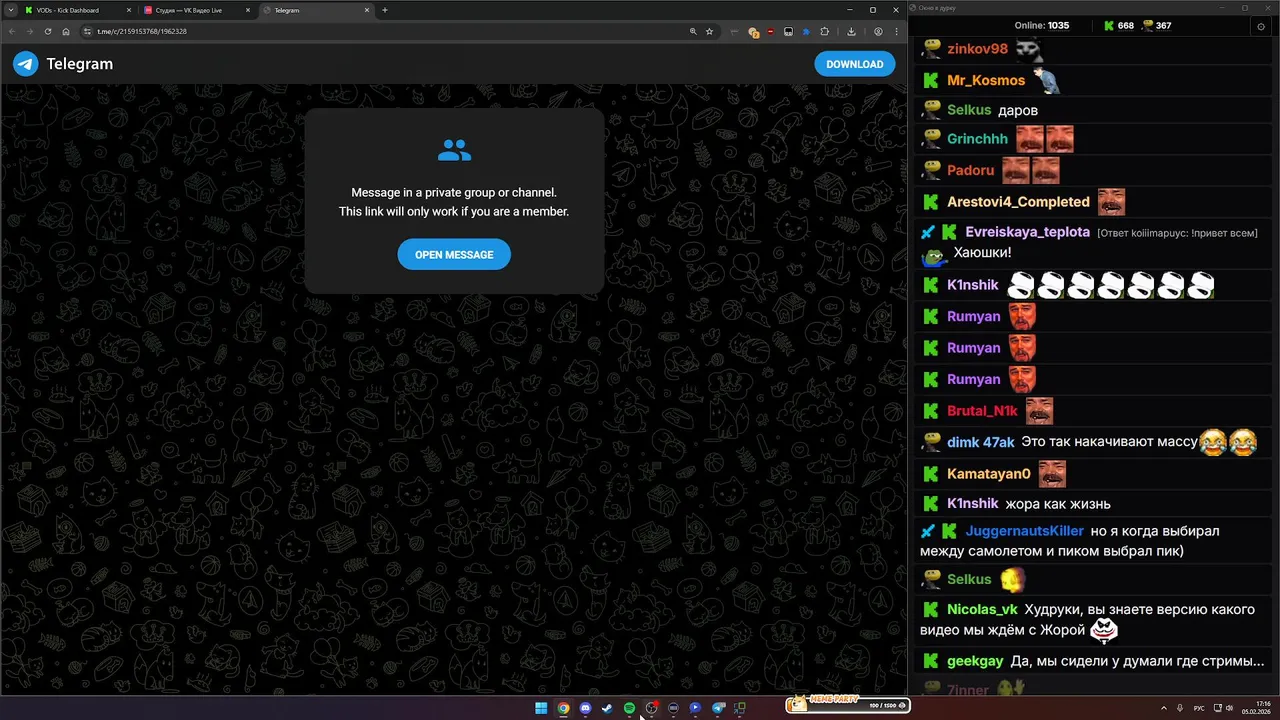Open Discord from the taskbar

[585, 708]
